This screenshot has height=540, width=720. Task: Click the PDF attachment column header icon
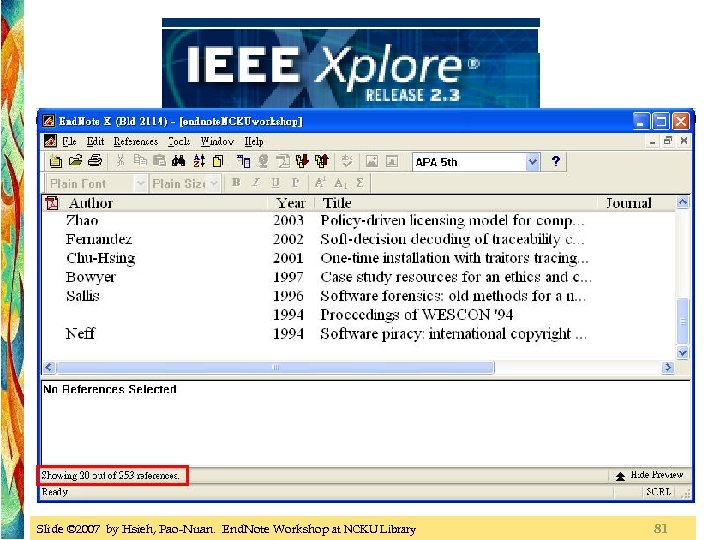52,203
